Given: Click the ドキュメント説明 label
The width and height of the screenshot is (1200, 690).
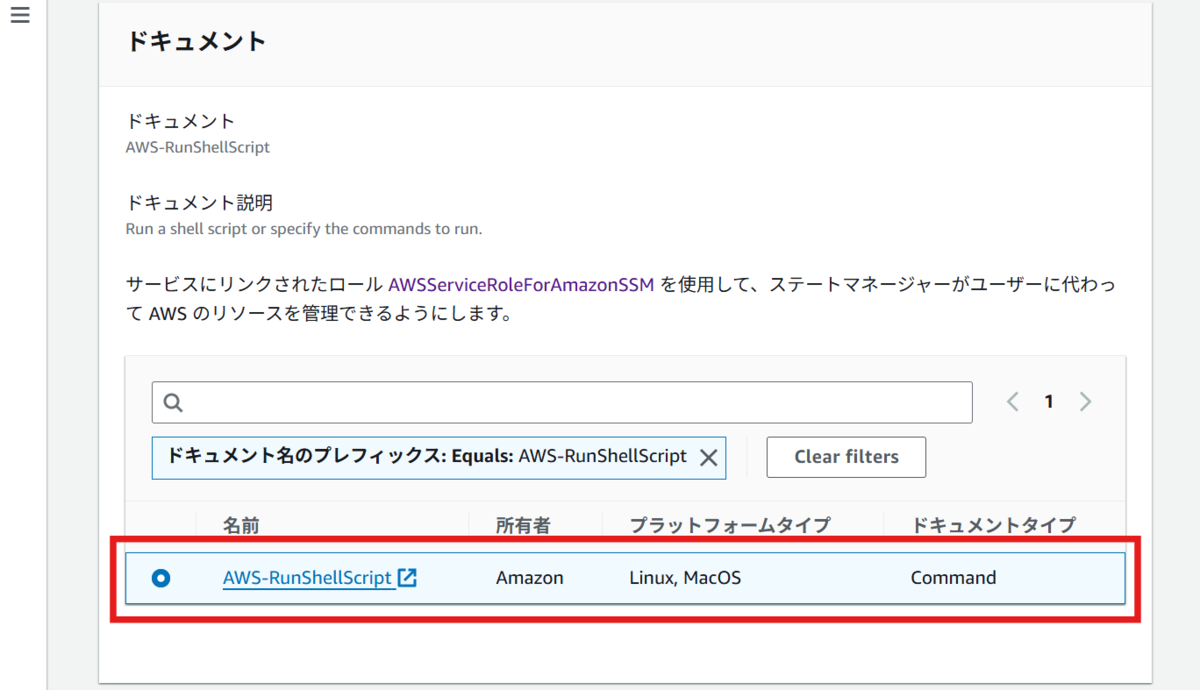Looking at the screenshot, I should click(199, 203).
